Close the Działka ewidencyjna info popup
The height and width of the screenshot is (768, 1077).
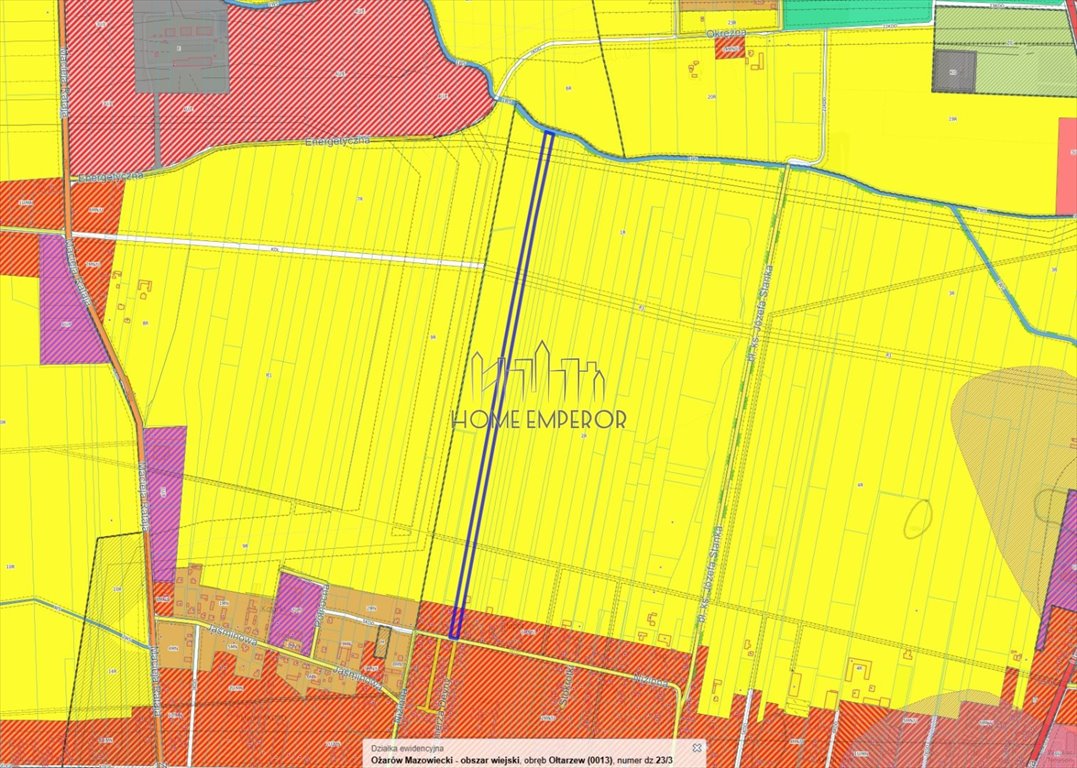click(x=696, y=748)
